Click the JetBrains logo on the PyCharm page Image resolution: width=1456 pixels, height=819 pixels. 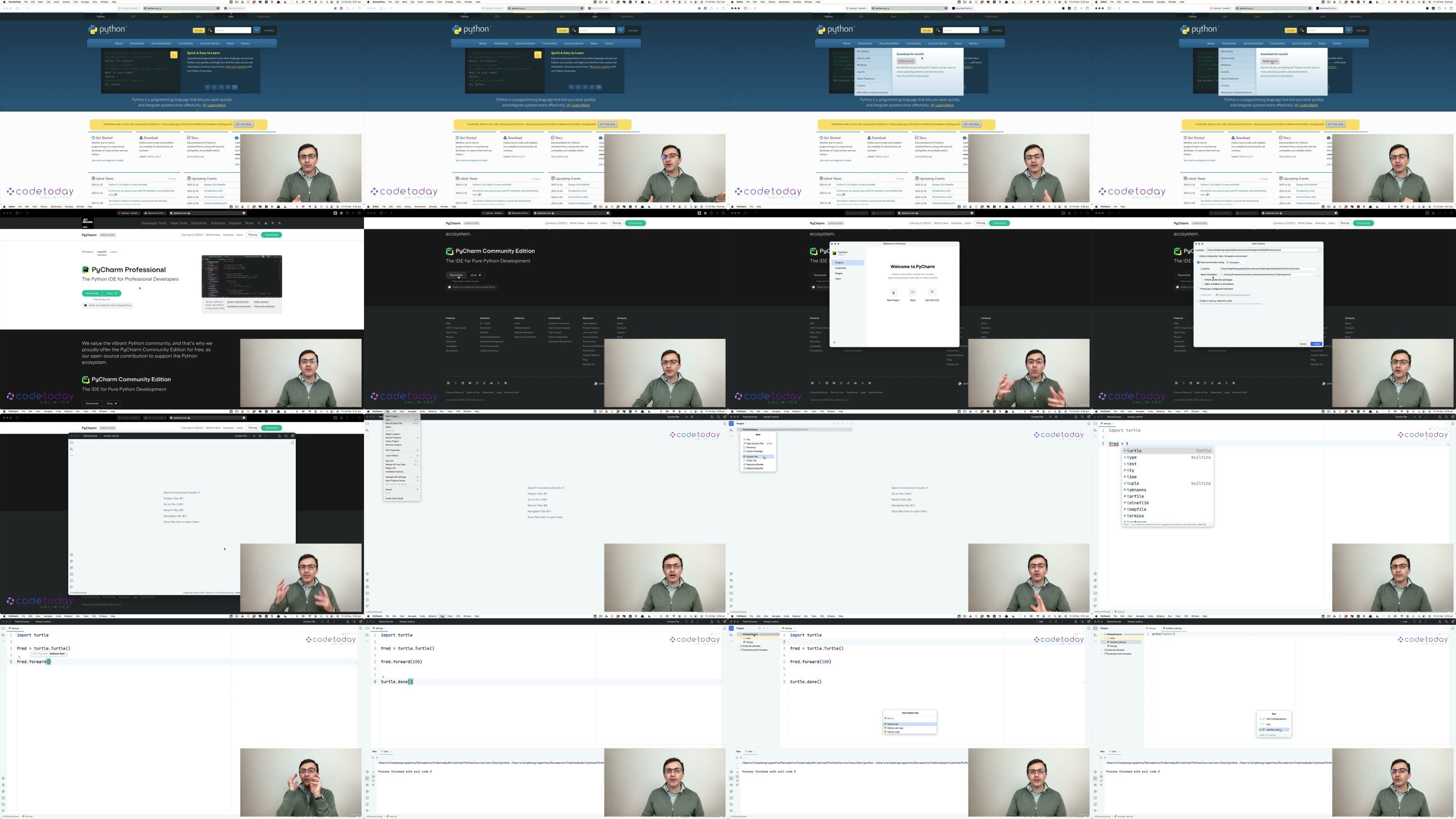click(x=88, y=222)
